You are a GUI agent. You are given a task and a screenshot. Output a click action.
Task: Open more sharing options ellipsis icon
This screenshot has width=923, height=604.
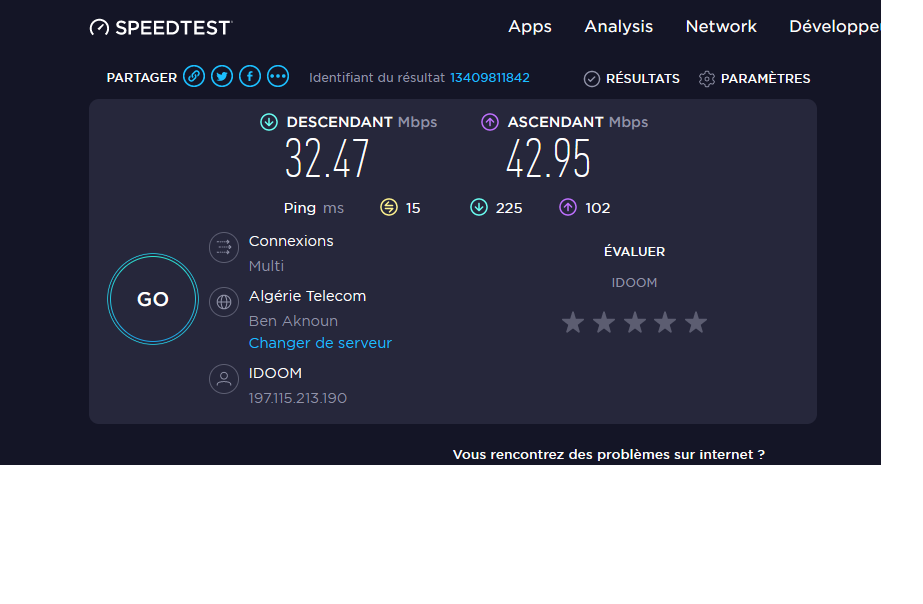point(278,77)
